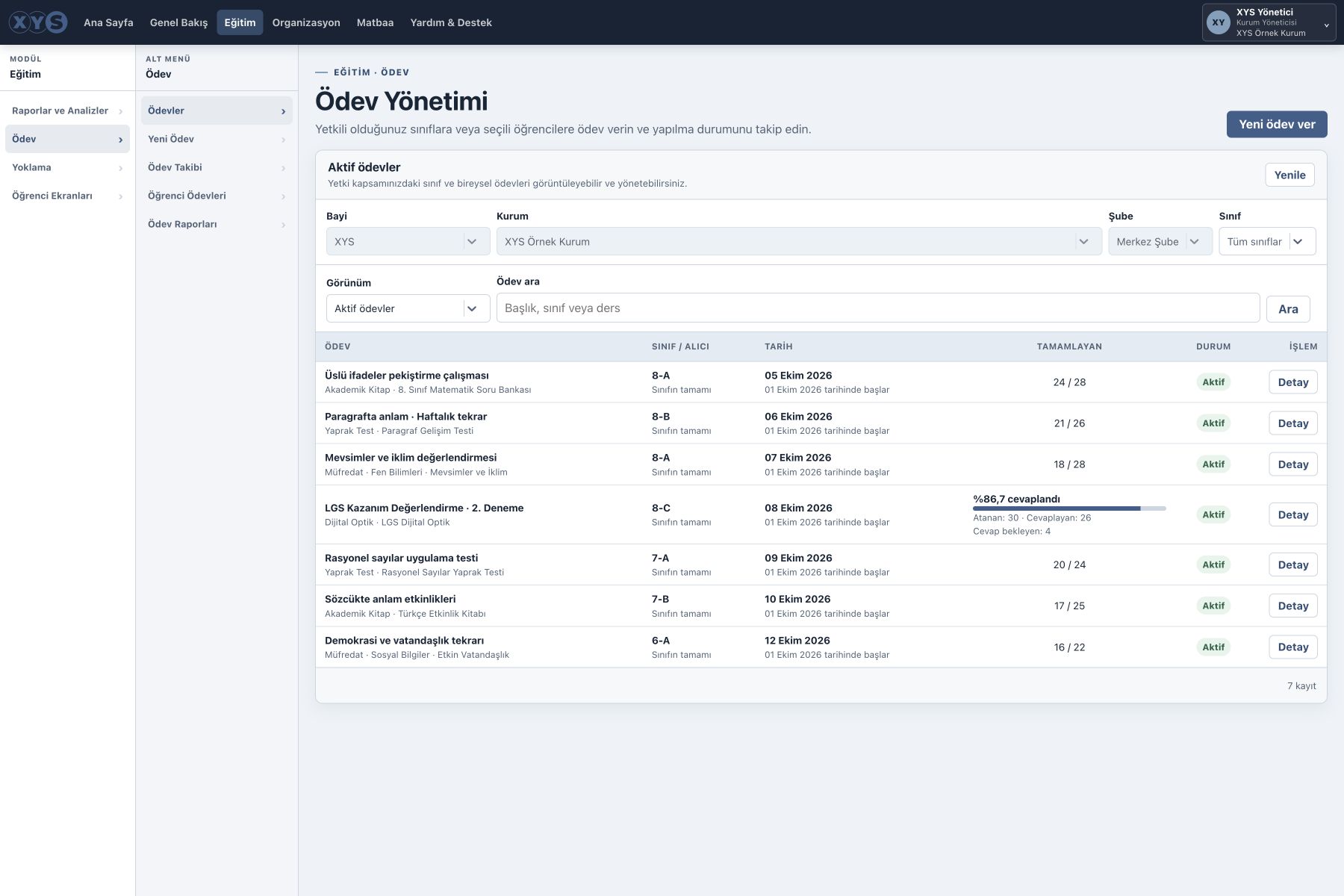1344x896 pixels.
Task: Open Detay for Üslü ifadeler ödevi
Action: tap(1293, 382)
